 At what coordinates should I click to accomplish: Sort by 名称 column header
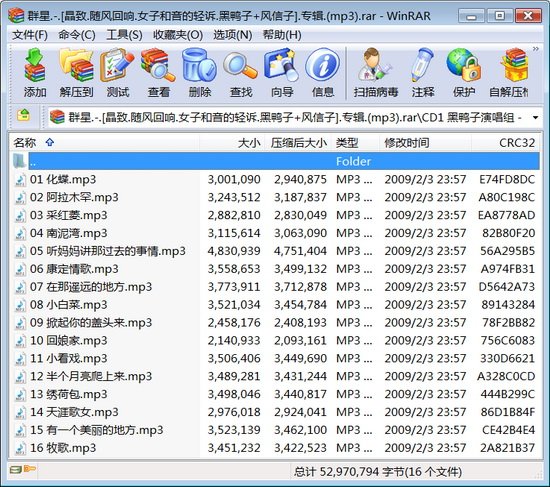click(104, 143)
